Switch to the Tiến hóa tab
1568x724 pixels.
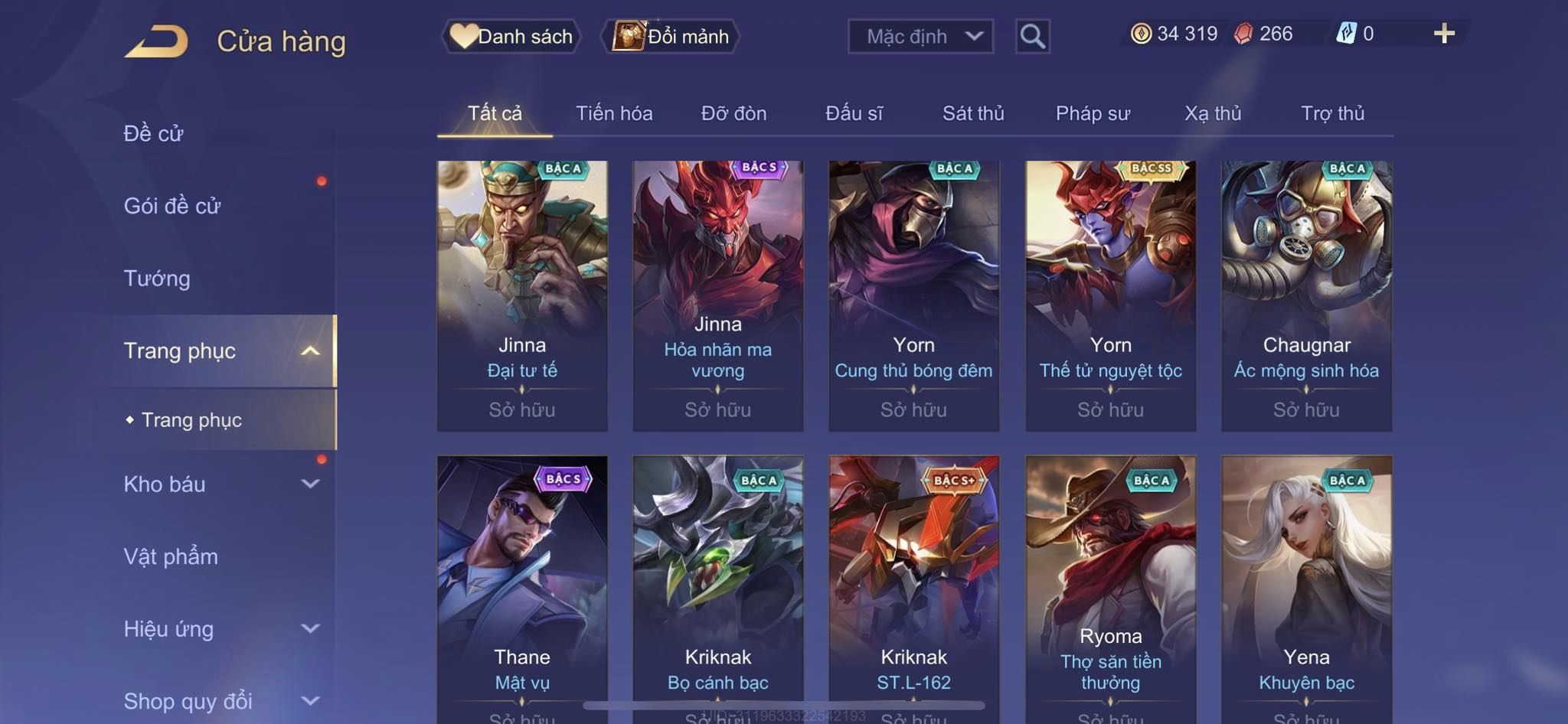[614, 113]
